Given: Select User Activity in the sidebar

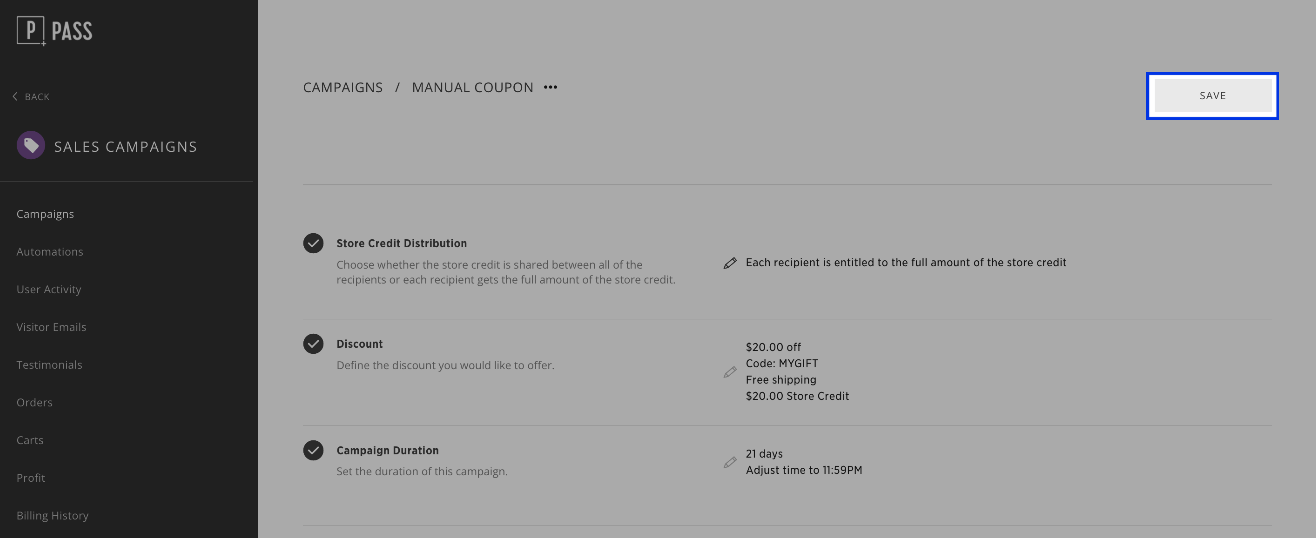Looking at the screenshot, I should pyautogui.click(x=49, y=290).
